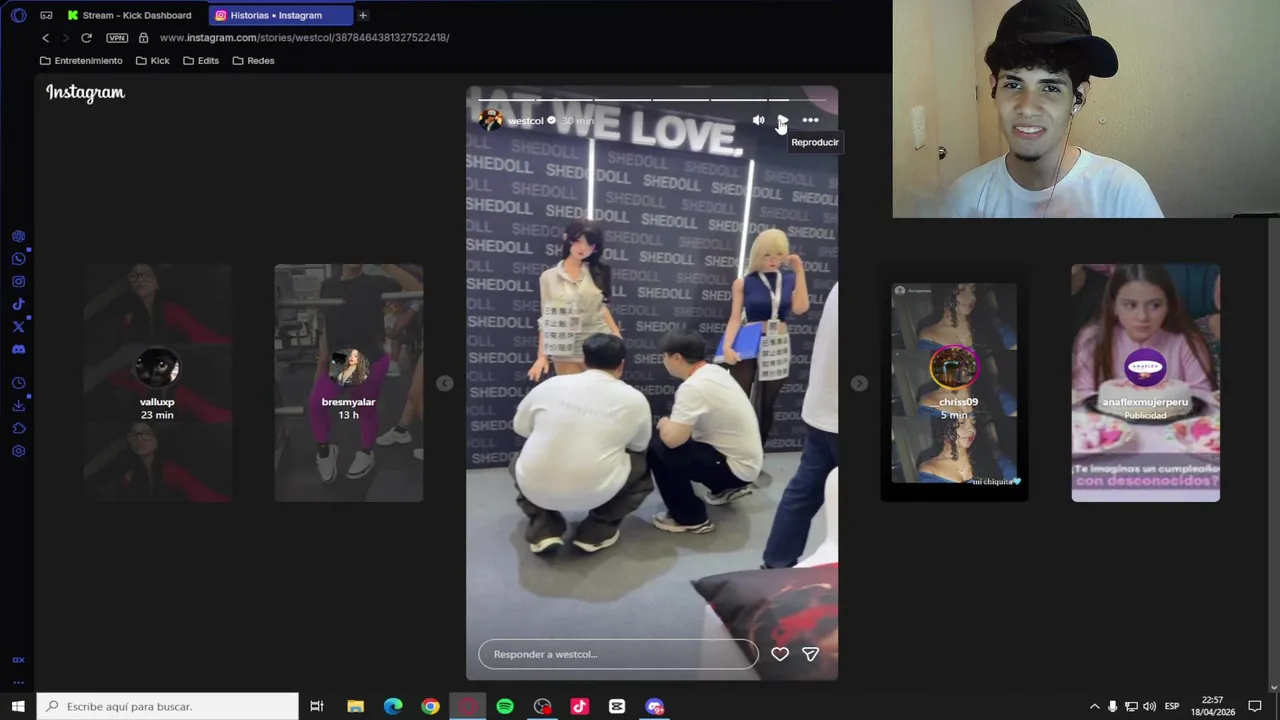Open microphone tray icon

1112,706
